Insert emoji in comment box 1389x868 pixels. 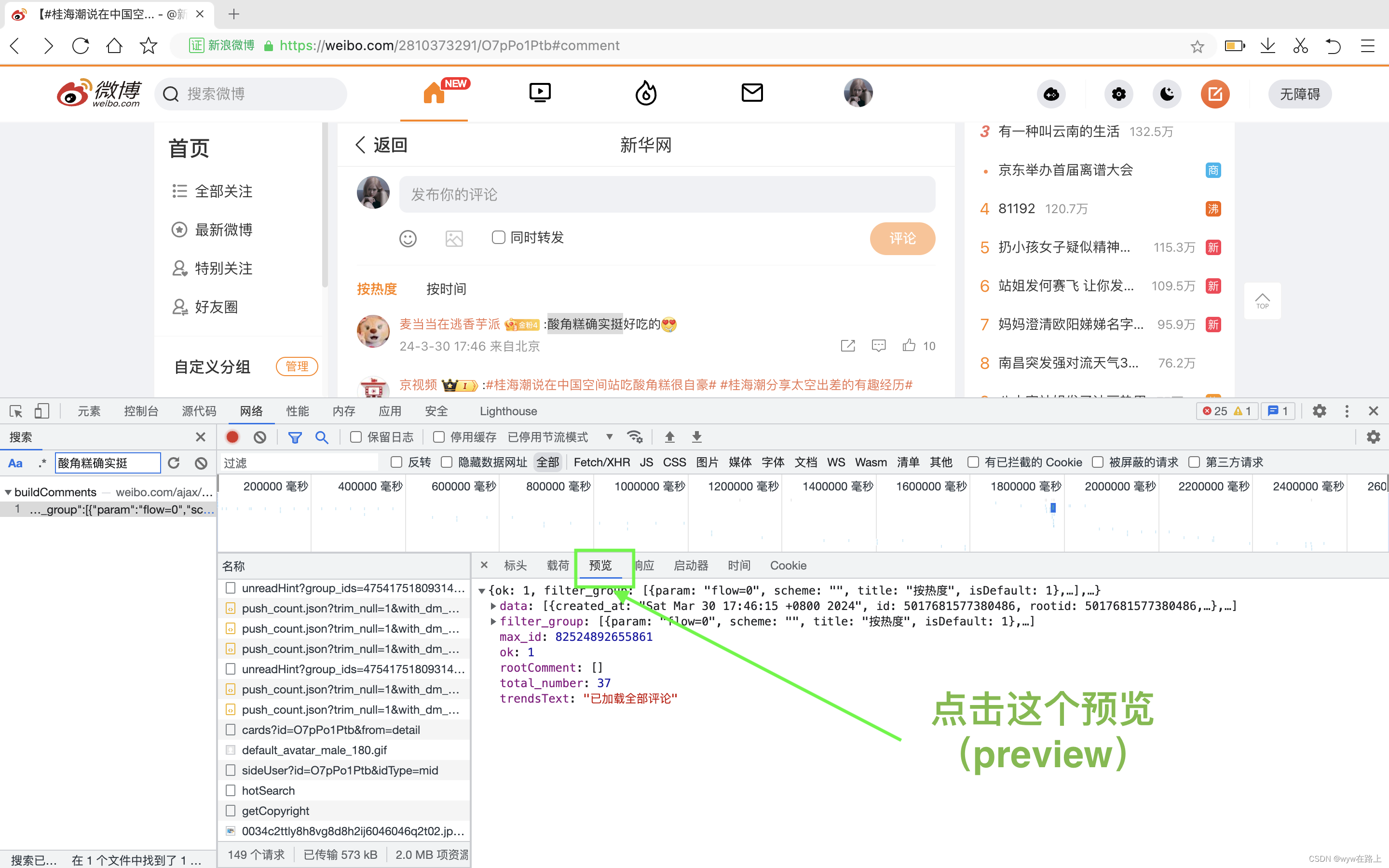pyautogui.click(x=408, y=238)
